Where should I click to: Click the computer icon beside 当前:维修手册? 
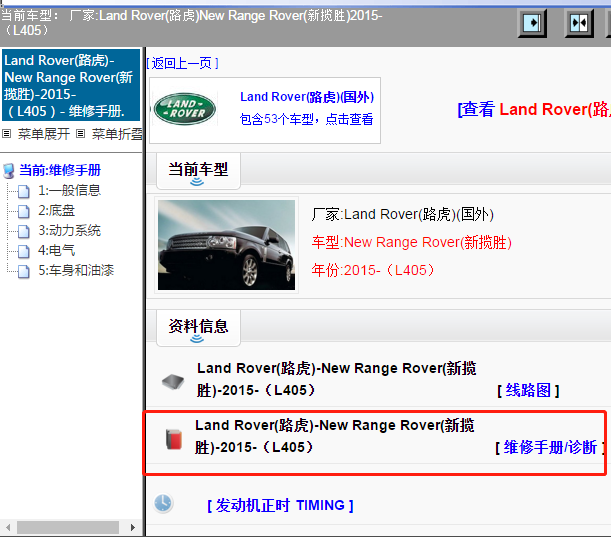[x=9, y=171]
